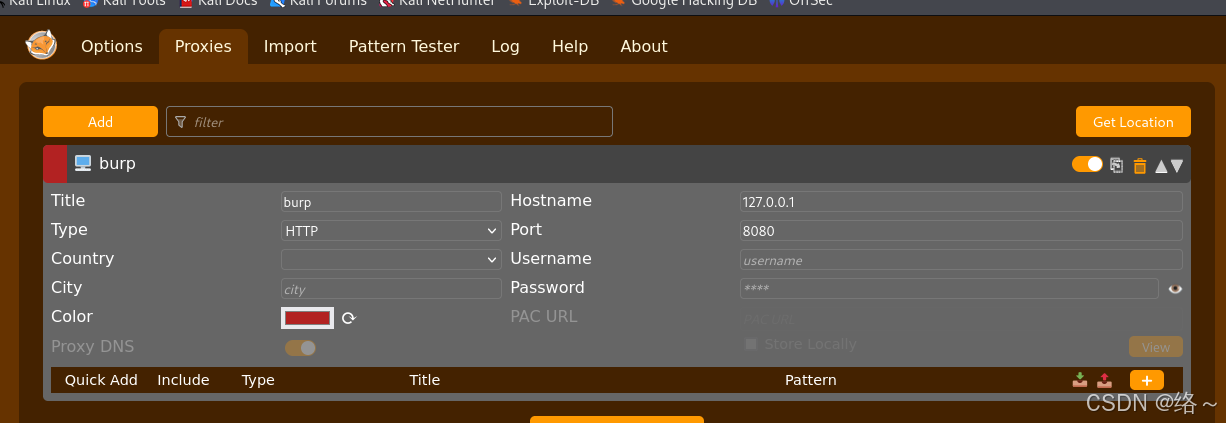The height and width of the screenshot is (423, 1226).
Task: Click the Hostname label
Action: [551, 201]
